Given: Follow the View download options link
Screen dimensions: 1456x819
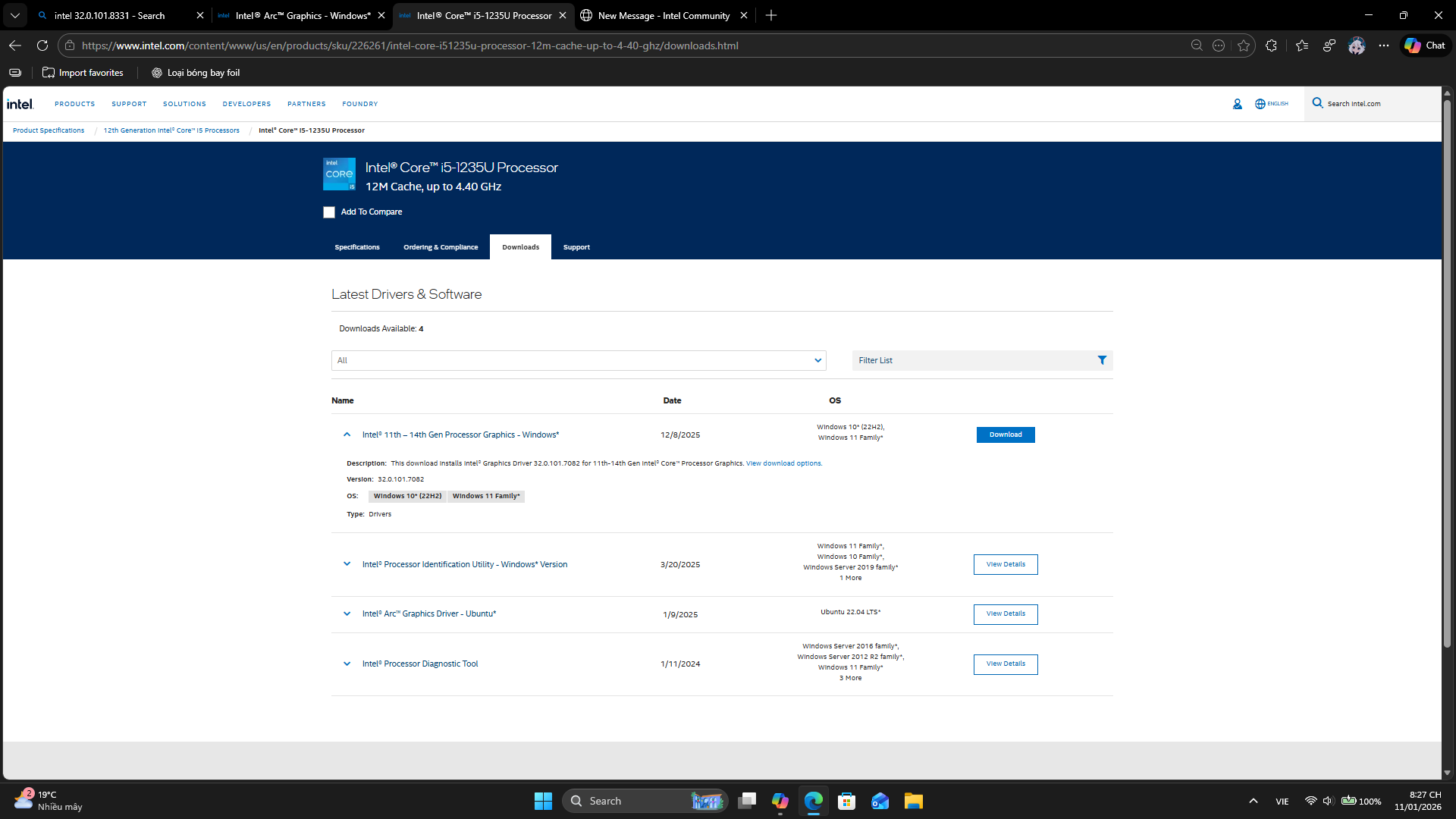Looking at the screenshot, I should pos(783,463).
